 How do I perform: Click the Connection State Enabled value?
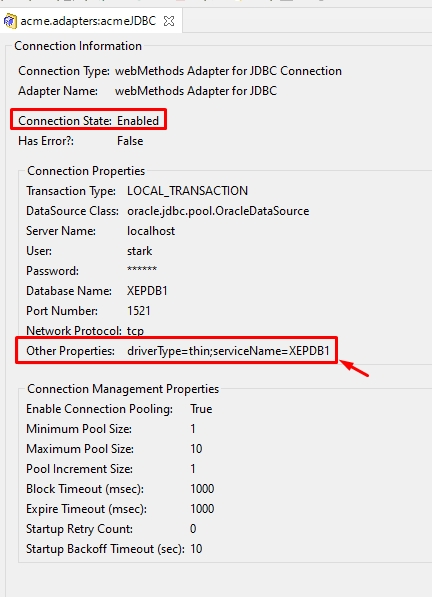tap(138, 121)
